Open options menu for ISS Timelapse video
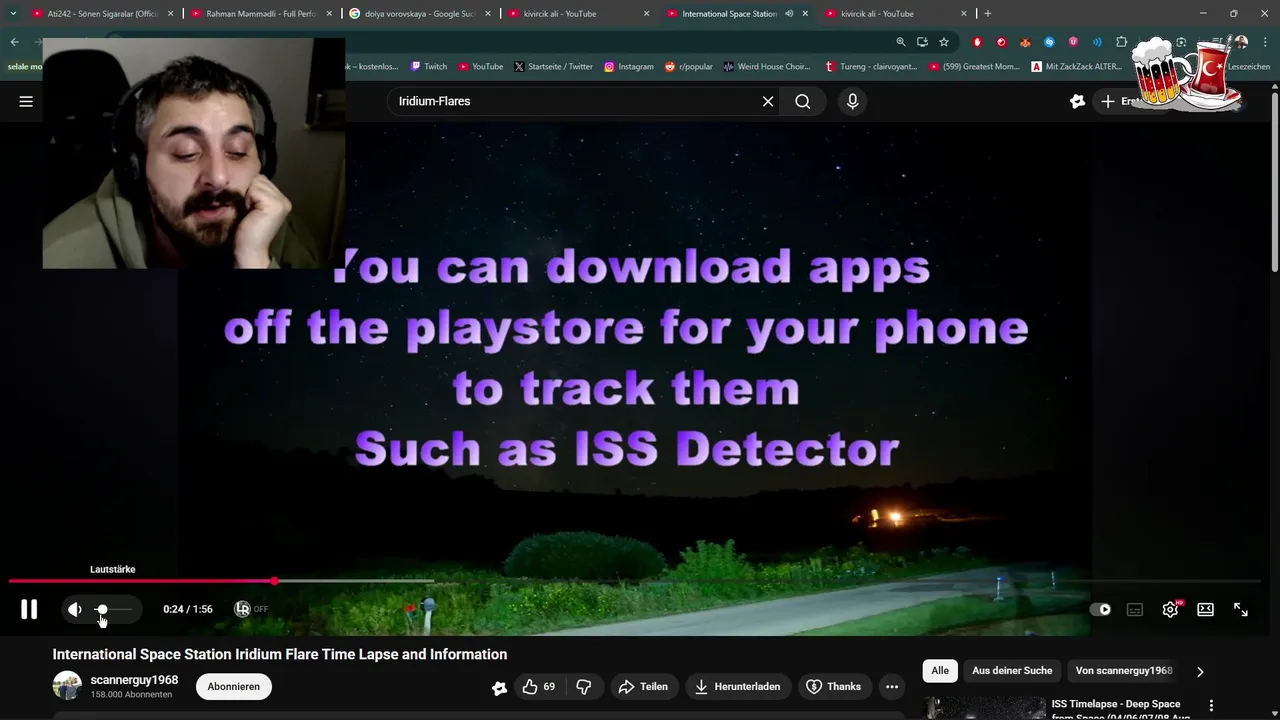This screenshot has width=1280, height=720. click(x=1211, y=706)
